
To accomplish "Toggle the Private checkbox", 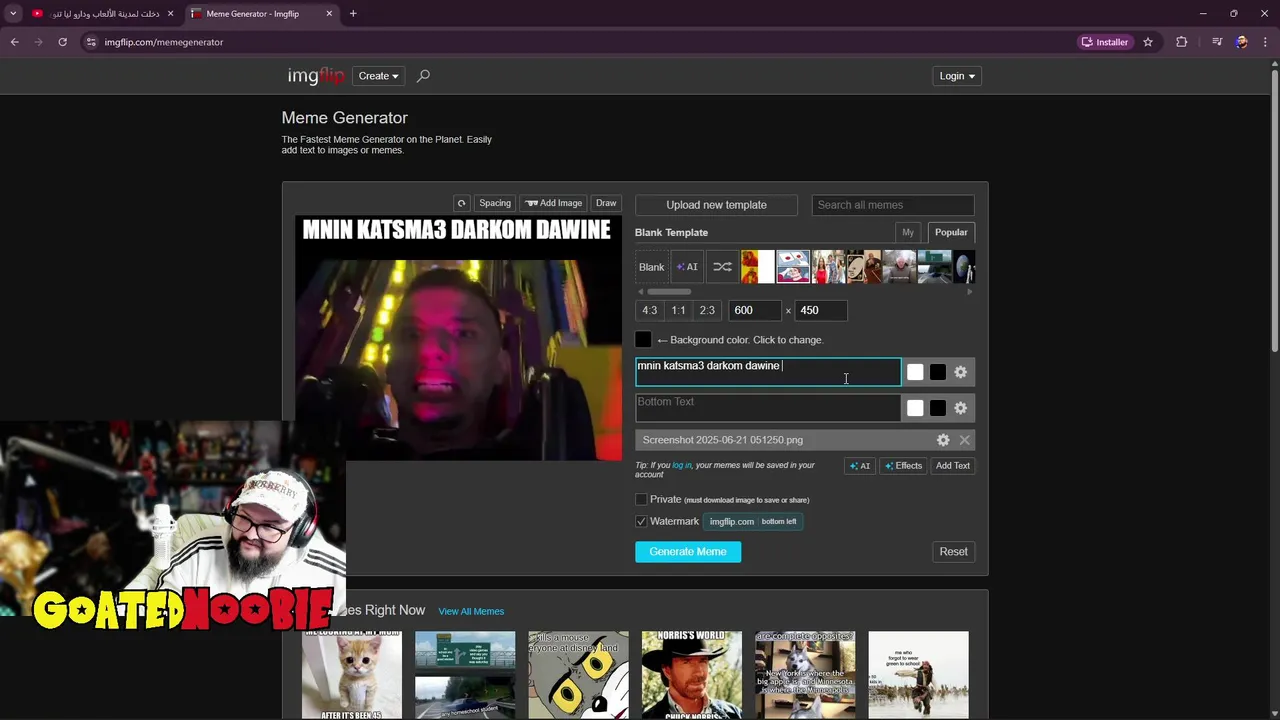I will coord(641,499).
